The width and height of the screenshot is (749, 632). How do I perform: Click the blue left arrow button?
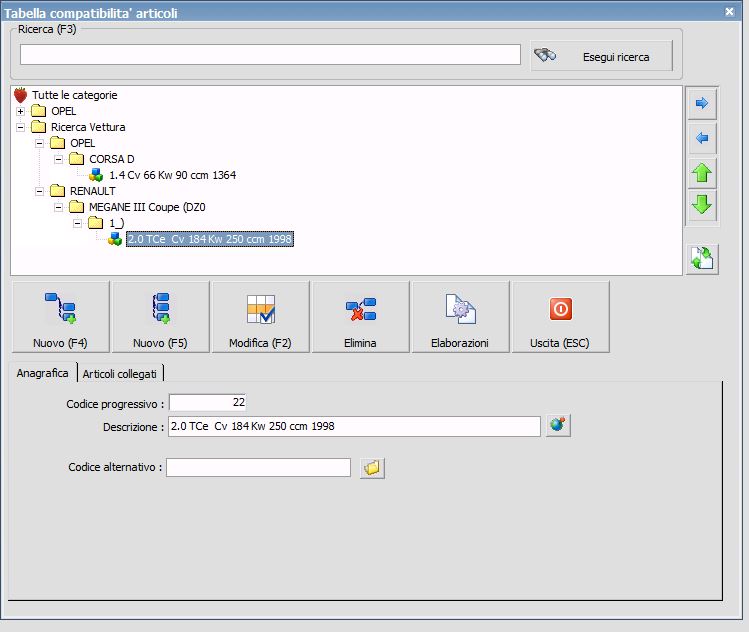[x=702, y=138]
